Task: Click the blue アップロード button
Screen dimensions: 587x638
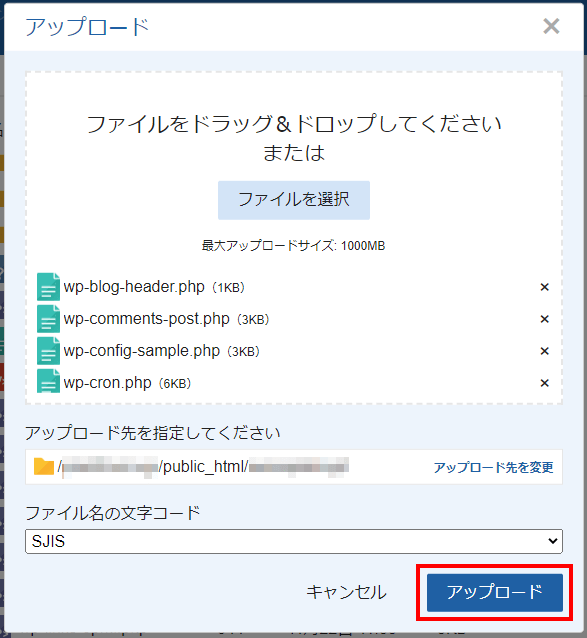Action: pos(495,592)
